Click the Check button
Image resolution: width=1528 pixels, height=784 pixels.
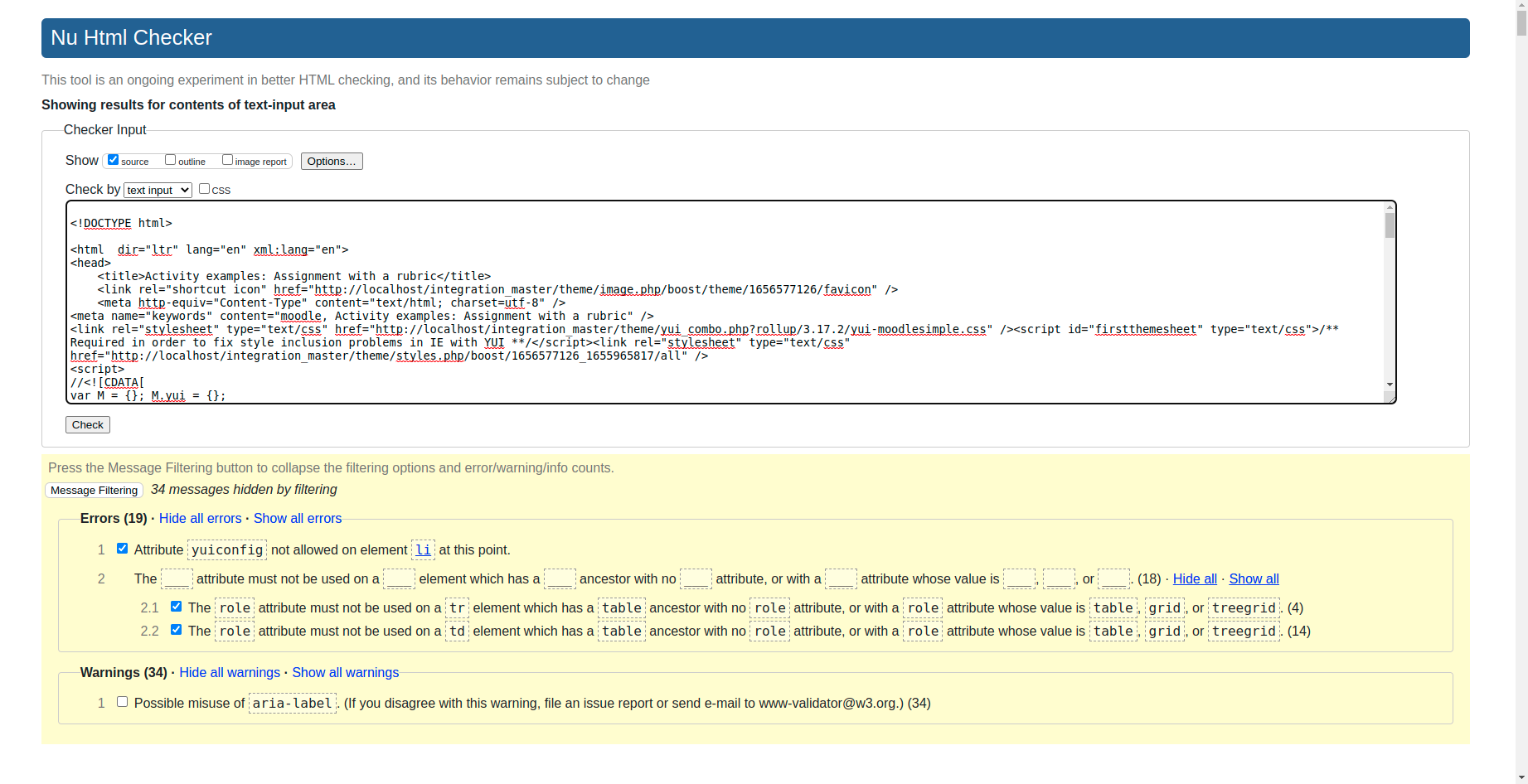tap(88, 425)
